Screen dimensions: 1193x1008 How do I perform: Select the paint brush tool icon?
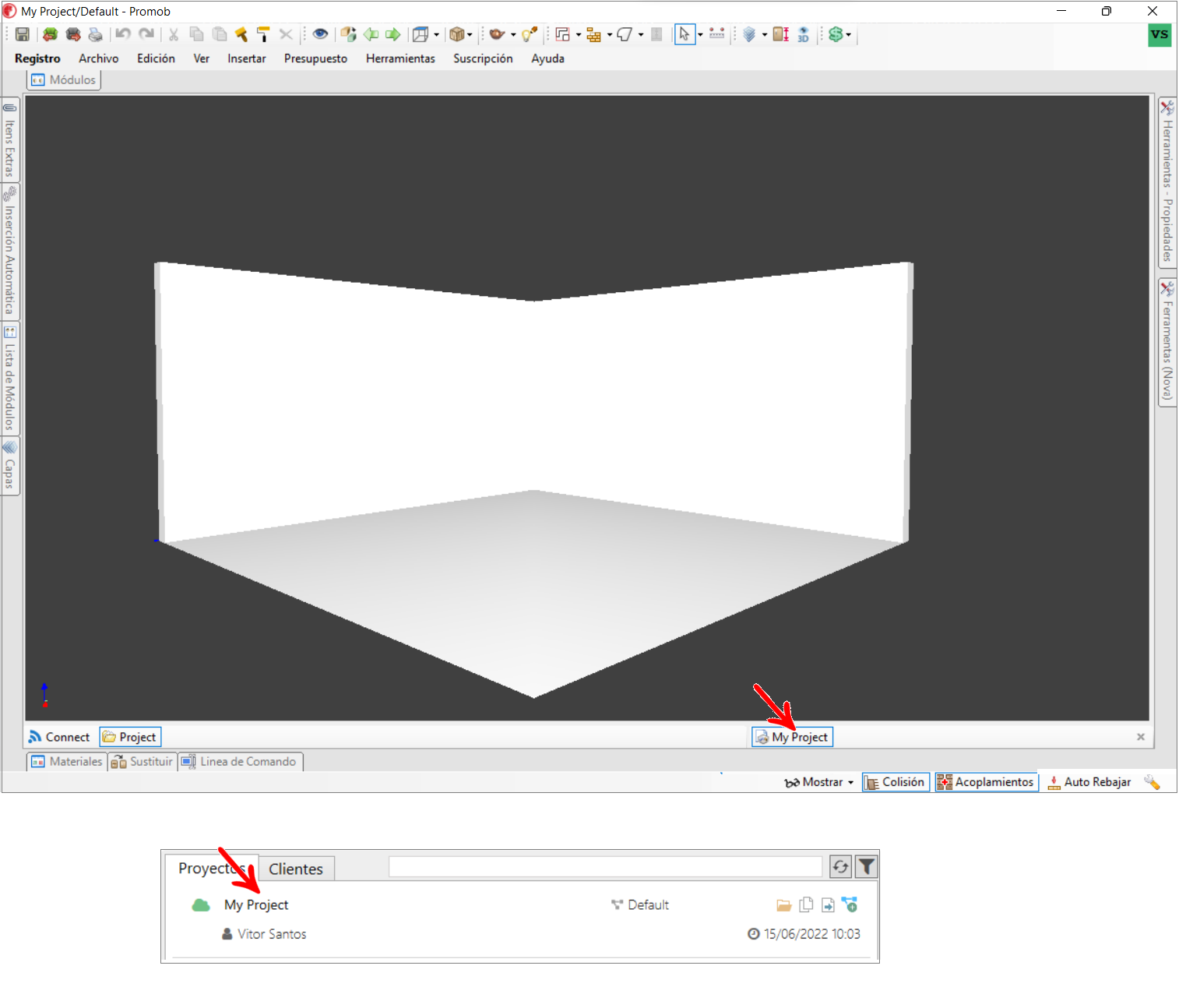[x=241, y=34]
